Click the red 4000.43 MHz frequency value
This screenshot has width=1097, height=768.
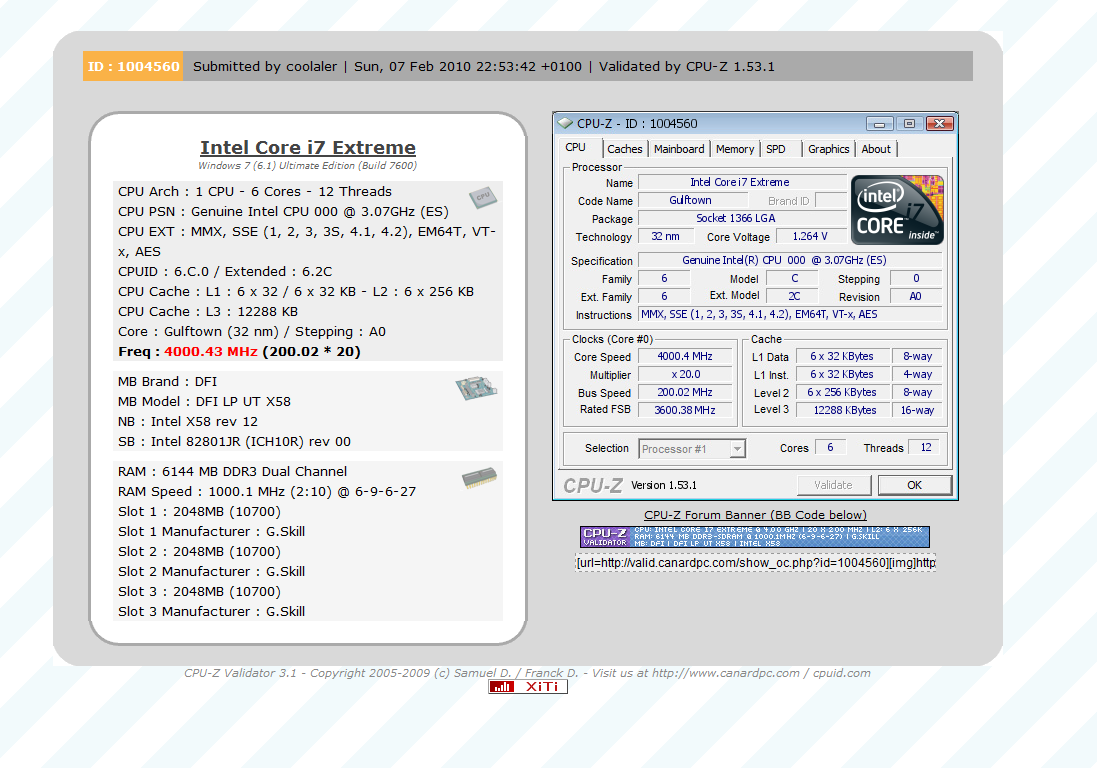211,352
